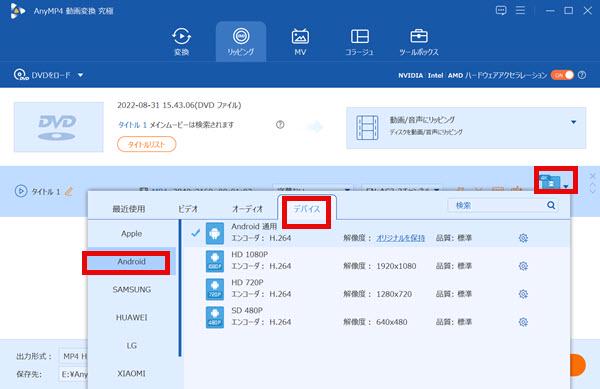Open the コラージュ collage tab

click(x=360, y=41)
